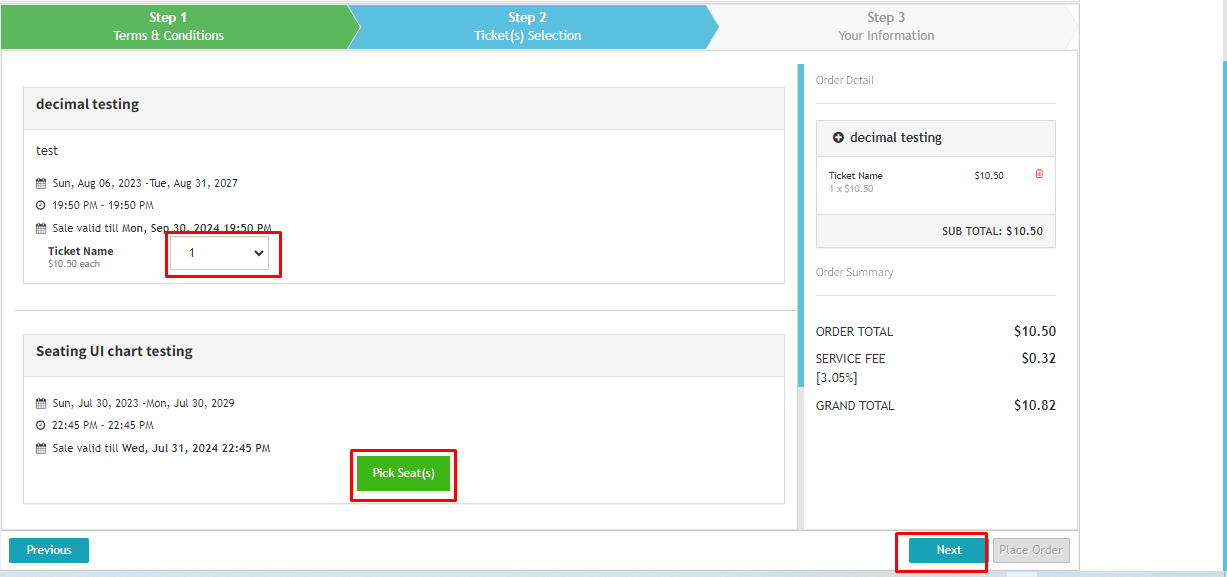Expand decimal testing order detail plus icon
This screenshot has width=1227, height=577.
[x=838, y=138]
